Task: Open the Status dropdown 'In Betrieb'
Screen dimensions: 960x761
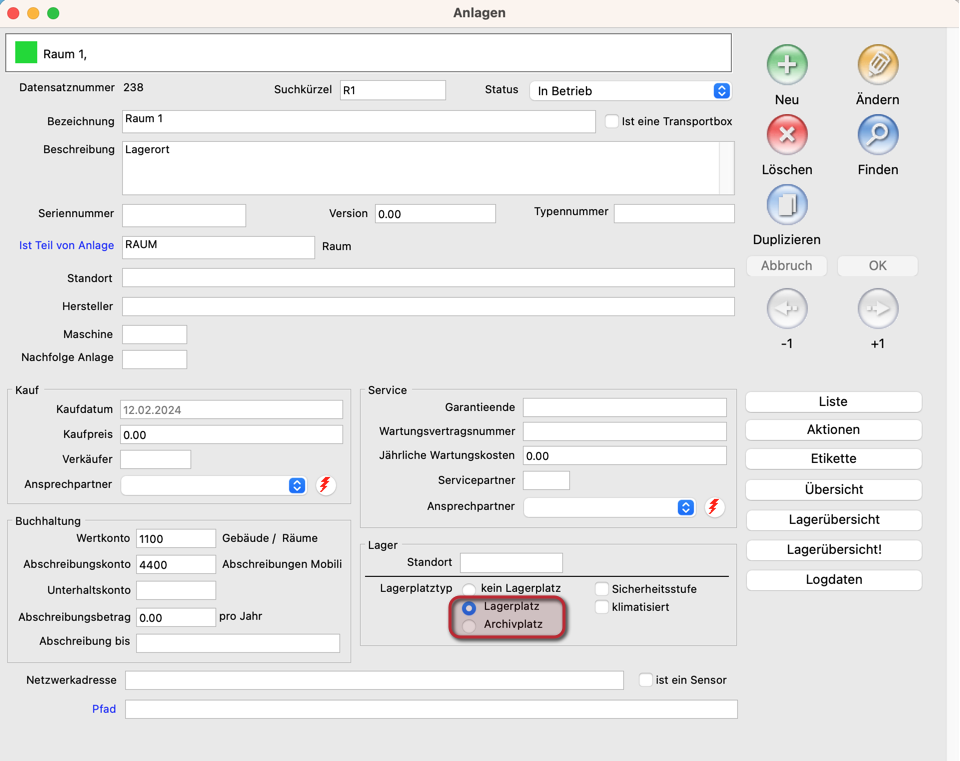Action: pyautogui.click(x=630, y=91)
